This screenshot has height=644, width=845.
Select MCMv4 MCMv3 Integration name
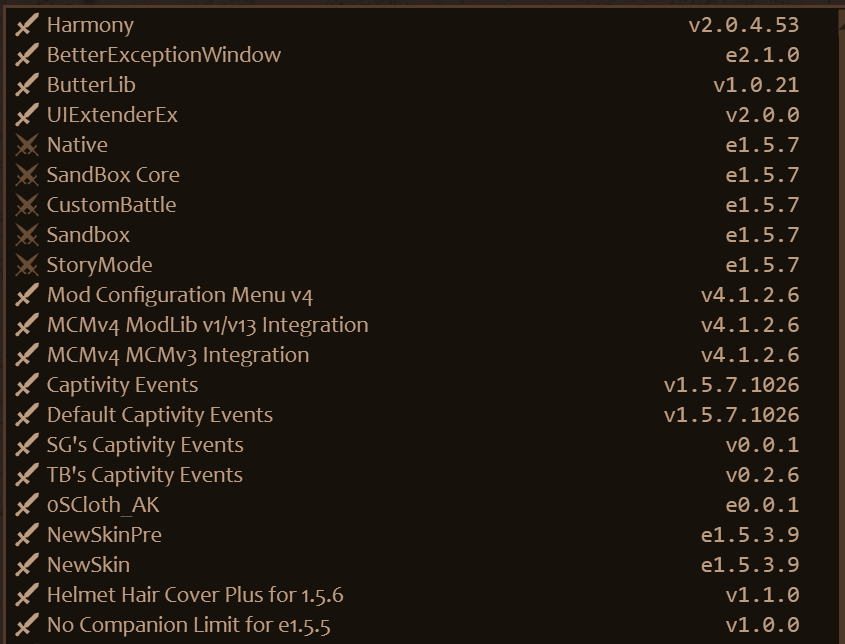click(178, 355)
